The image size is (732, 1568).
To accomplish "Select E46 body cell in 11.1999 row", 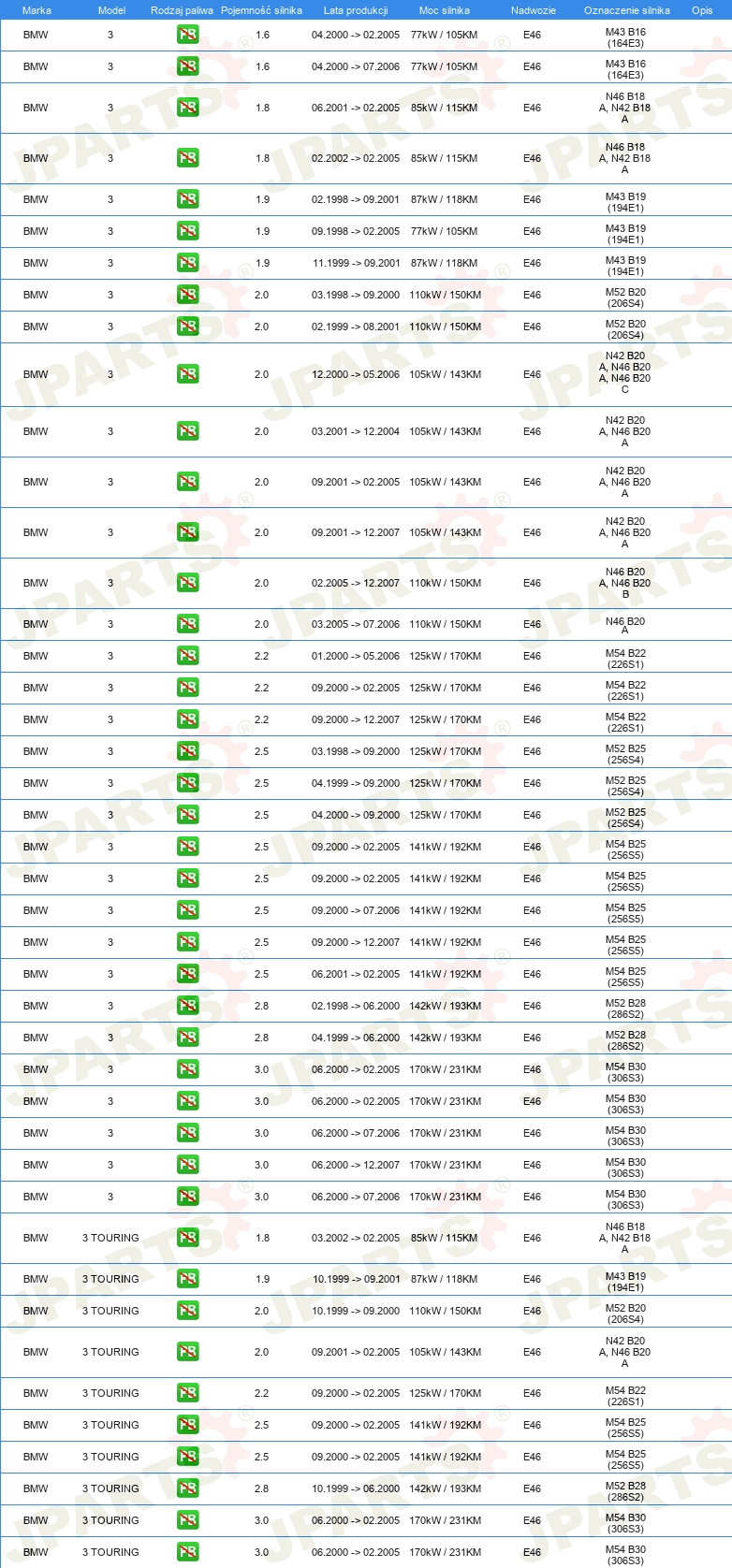I will 532,263.
